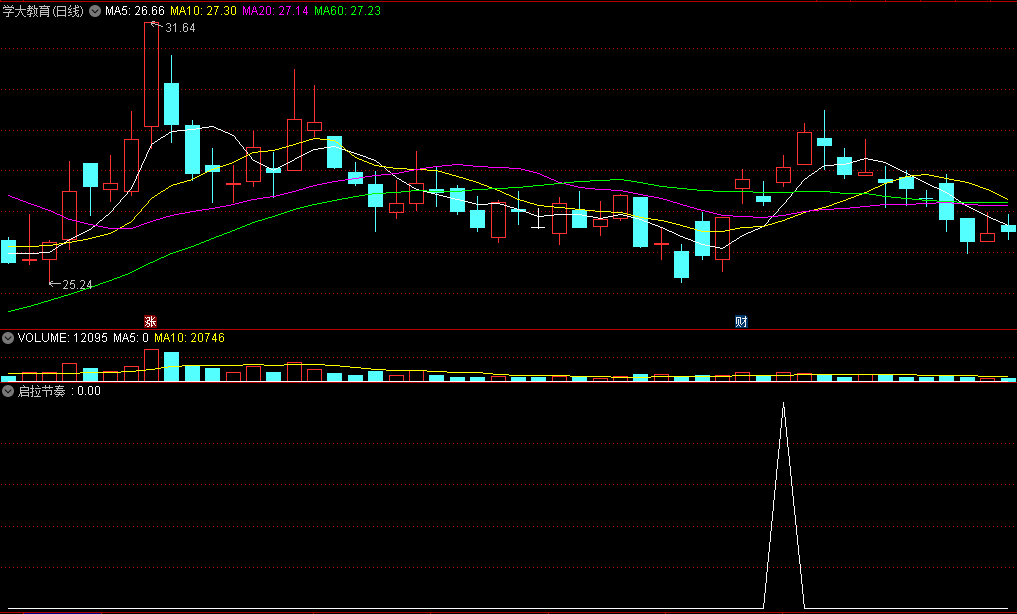Click the volume MA10: 20746 label

point(189,338)
